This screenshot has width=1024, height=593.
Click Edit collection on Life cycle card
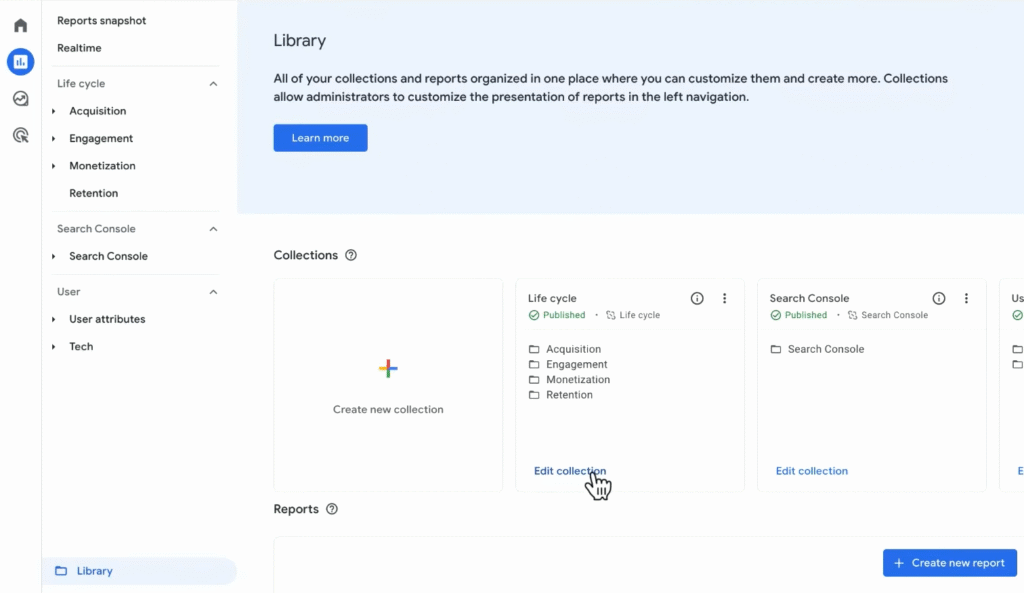click(x=569, y=471)
